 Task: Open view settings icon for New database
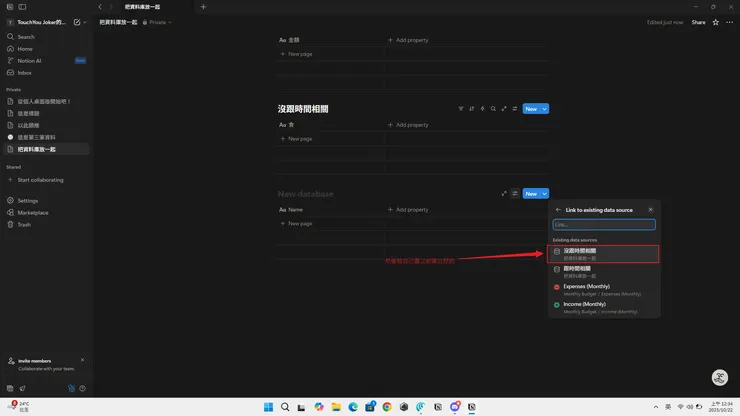coord(515,194)
